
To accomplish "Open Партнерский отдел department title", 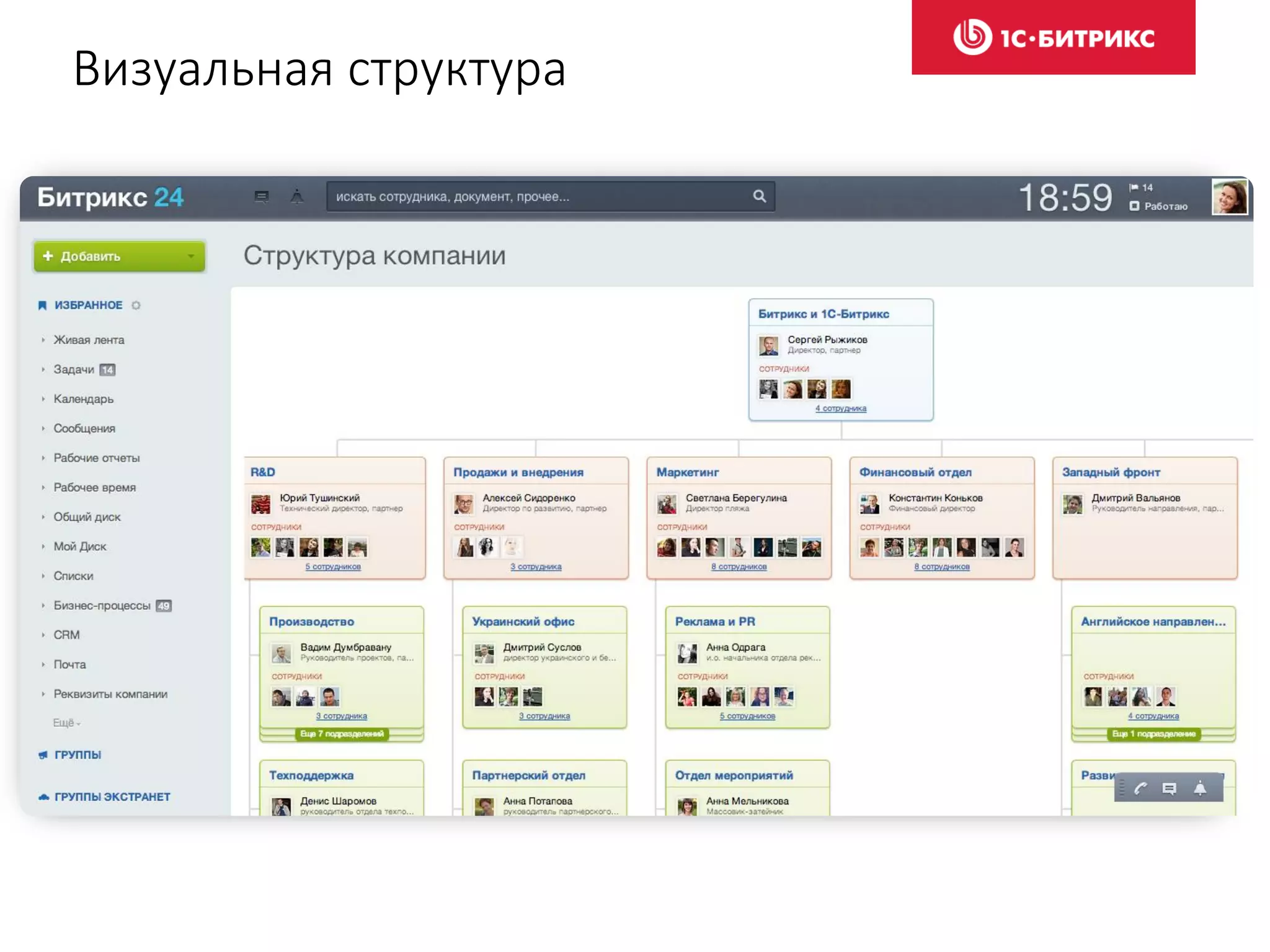I will click(528, 775).
